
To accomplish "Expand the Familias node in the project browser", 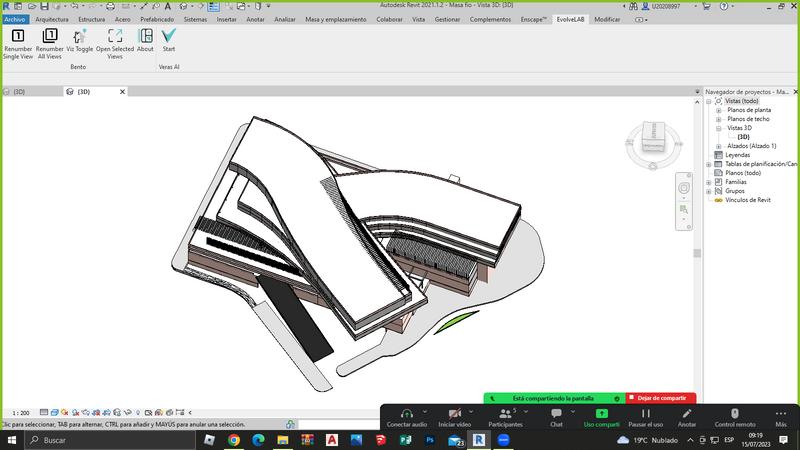I will tap(709, 182).
